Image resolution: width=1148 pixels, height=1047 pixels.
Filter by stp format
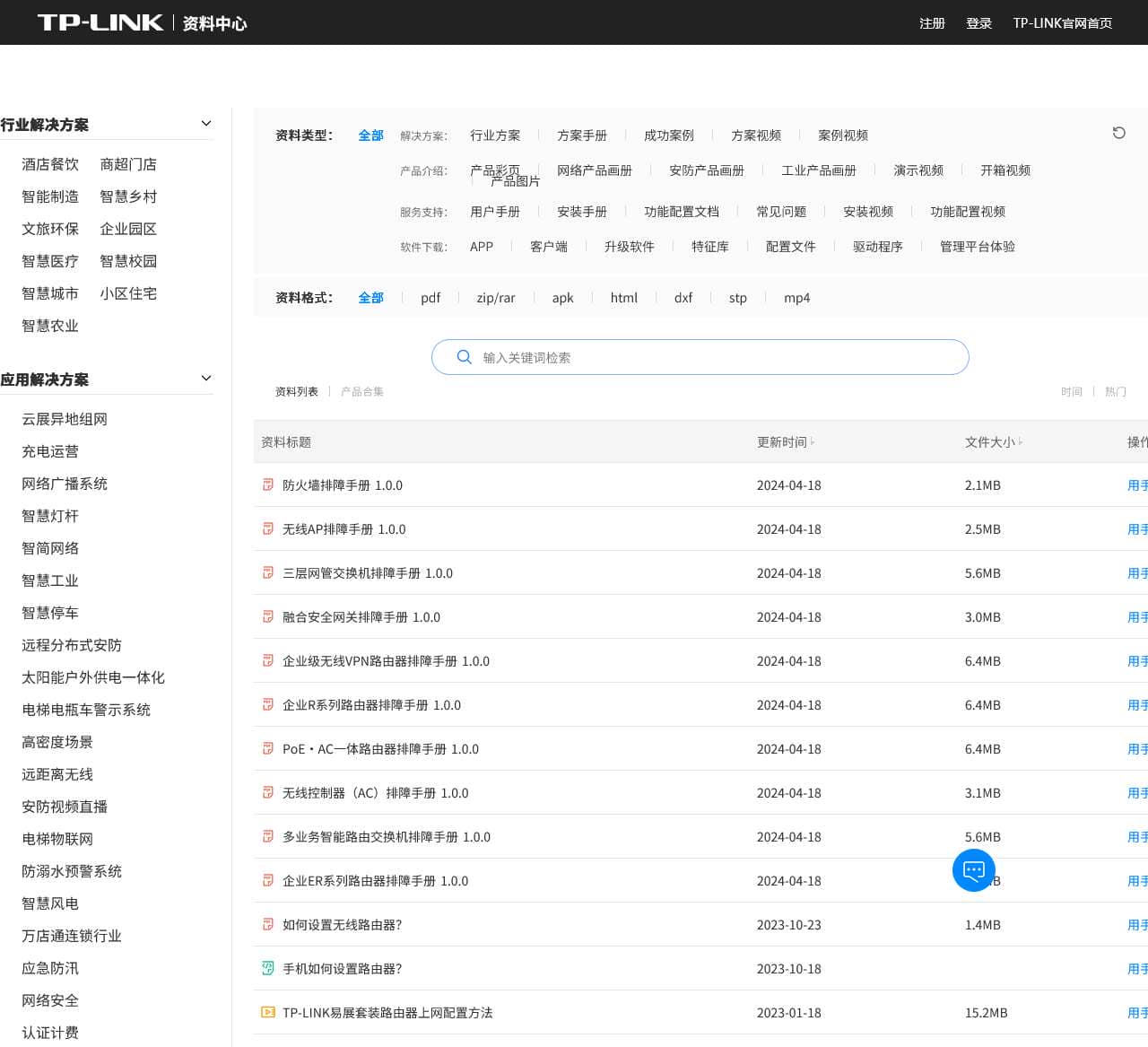tap(738, 298)
